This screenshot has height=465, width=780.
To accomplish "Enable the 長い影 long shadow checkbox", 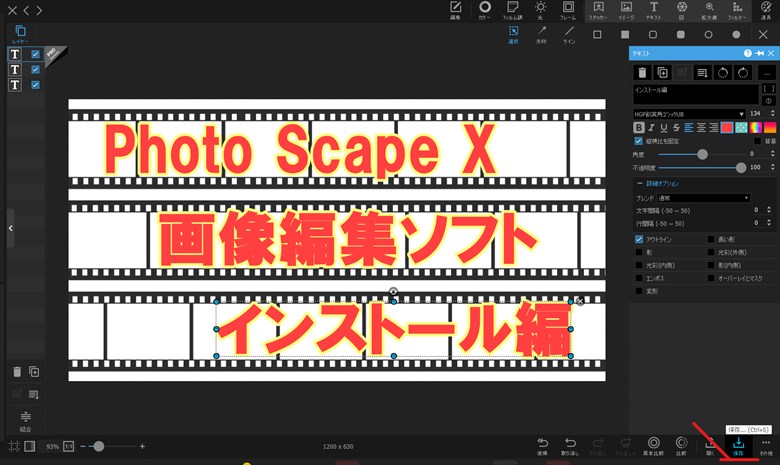I will pos(711,239).
